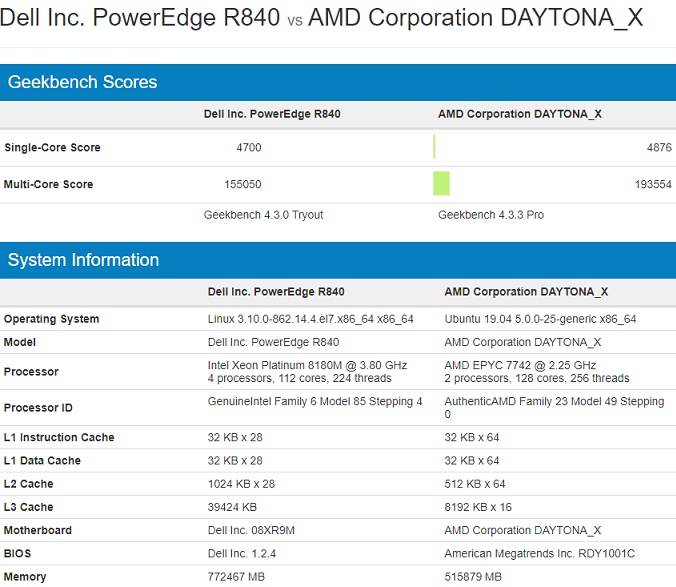676x587 pixels.
Task: Select the BIOS row label
Action: pos(17,554)
